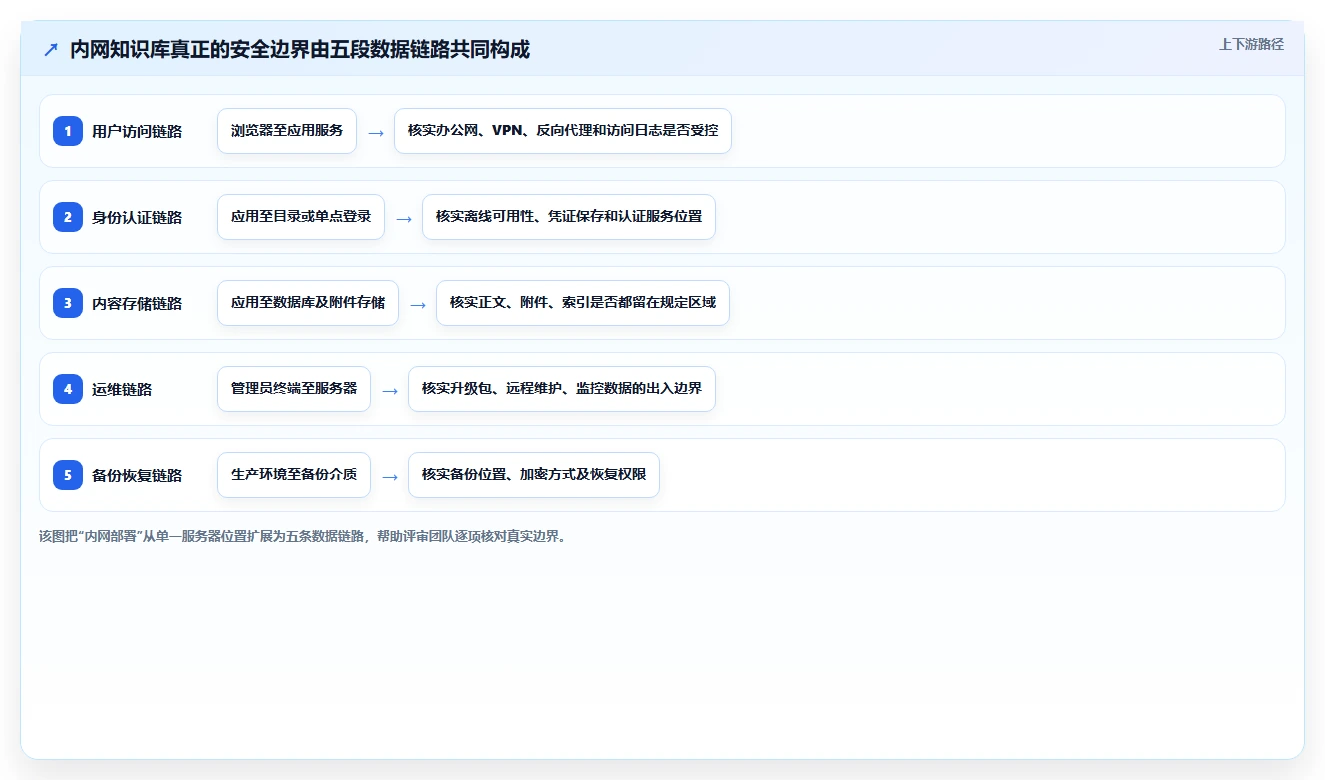Click the number 3 badge
This screenshot has height=780, width=1325.
[68, 303]
